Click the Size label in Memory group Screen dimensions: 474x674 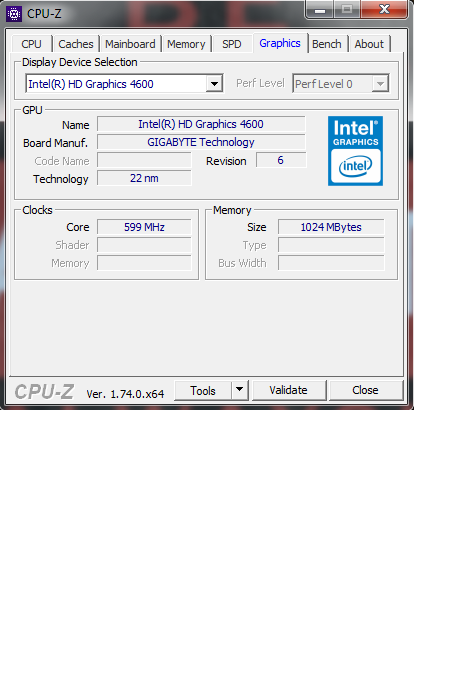pos(257,227)
